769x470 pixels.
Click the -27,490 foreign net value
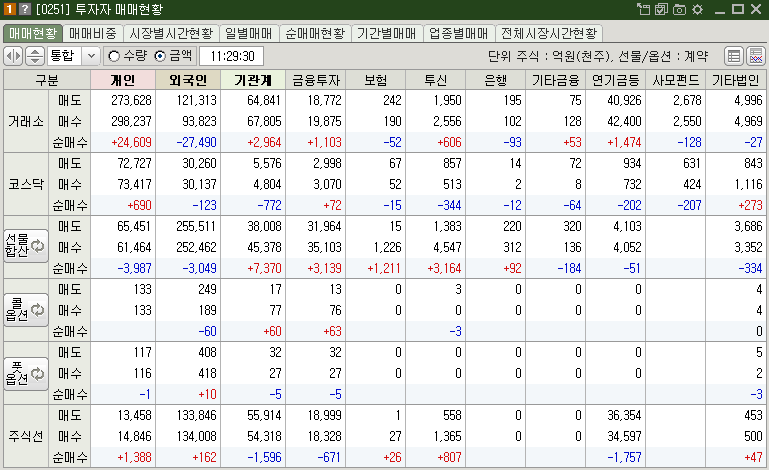coord(196,143)
